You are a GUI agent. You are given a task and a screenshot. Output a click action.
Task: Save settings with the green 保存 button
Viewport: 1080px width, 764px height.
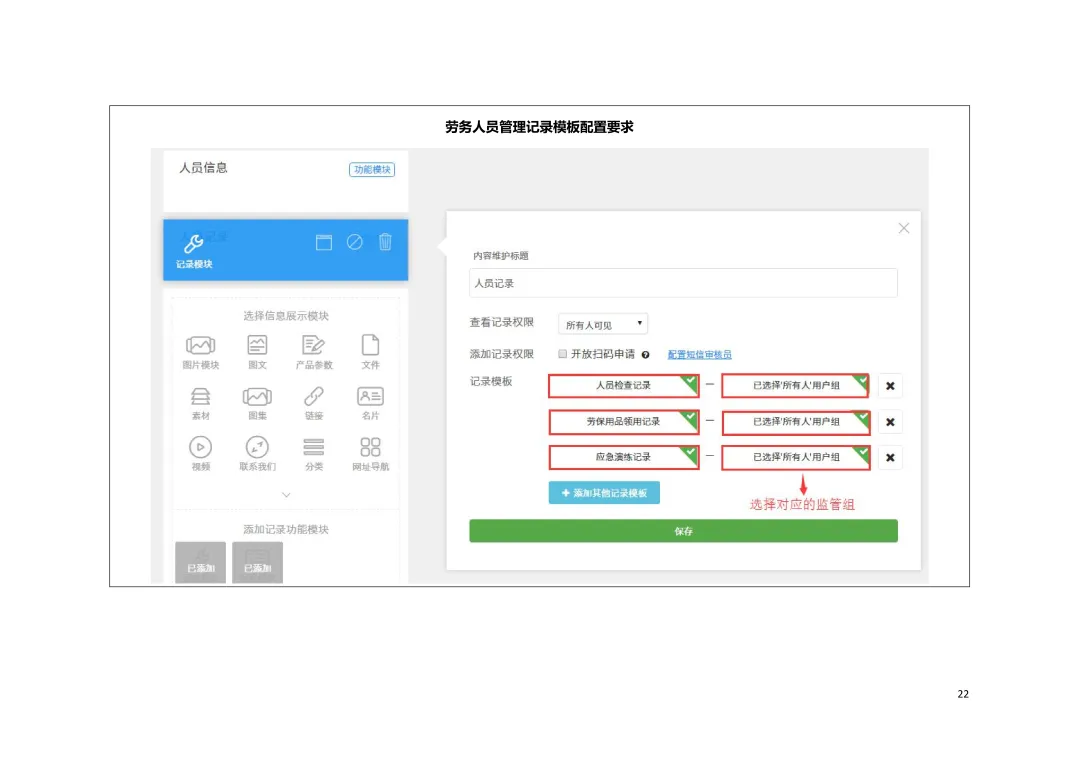[x=683, y=531]
